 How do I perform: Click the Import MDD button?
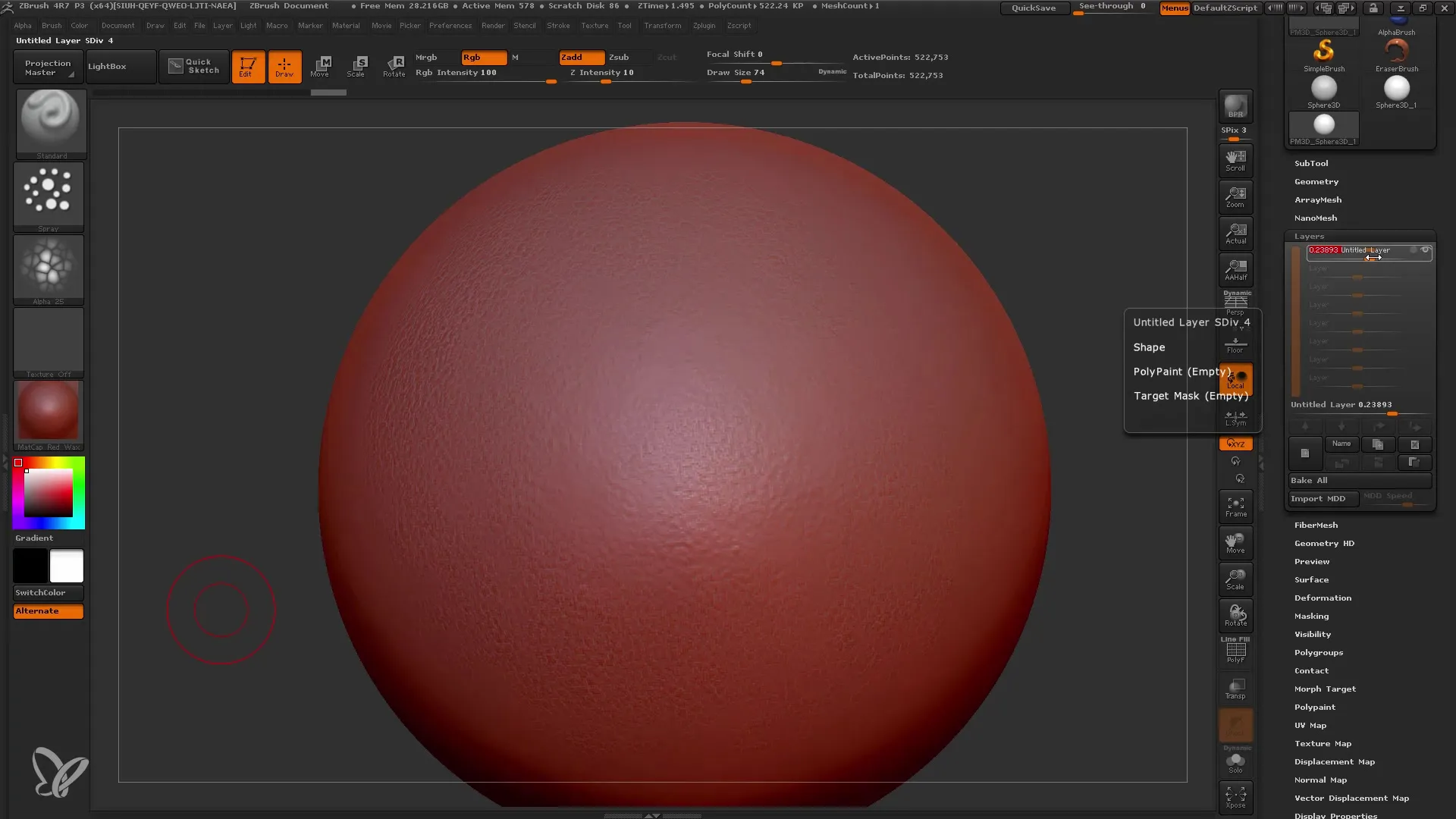[x=1318, y=498]
